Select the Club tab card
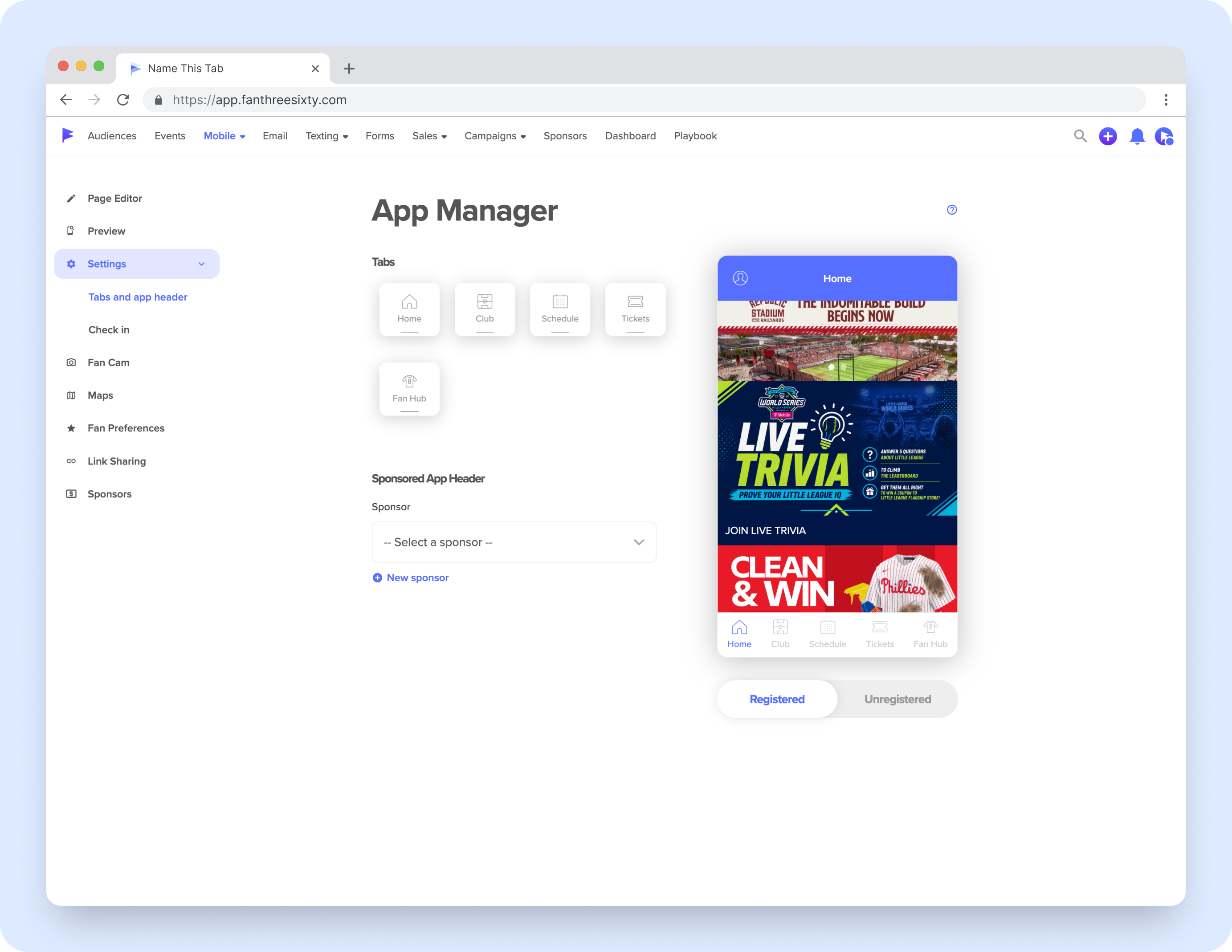Viewport: 1232px width, 952px height. (485, 309)
